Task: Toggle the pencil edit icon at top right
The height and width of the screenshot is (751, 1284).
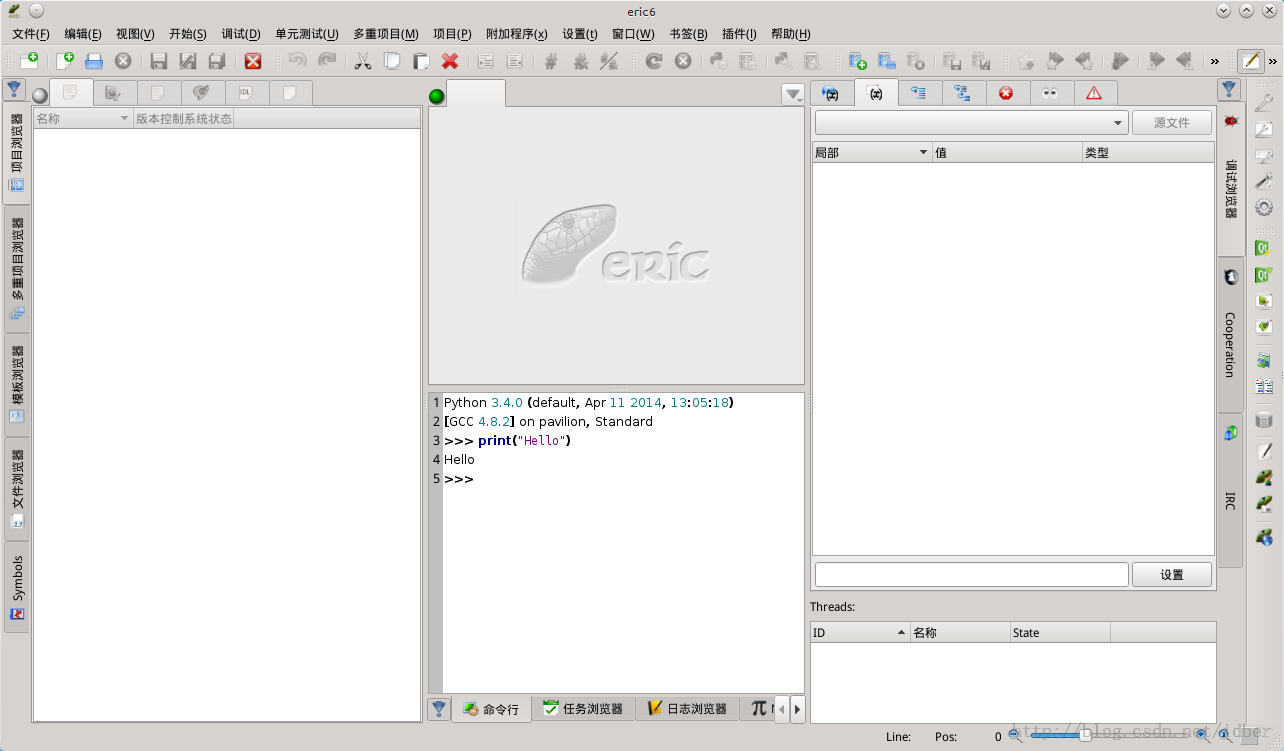Action: tap(1249, 61)
